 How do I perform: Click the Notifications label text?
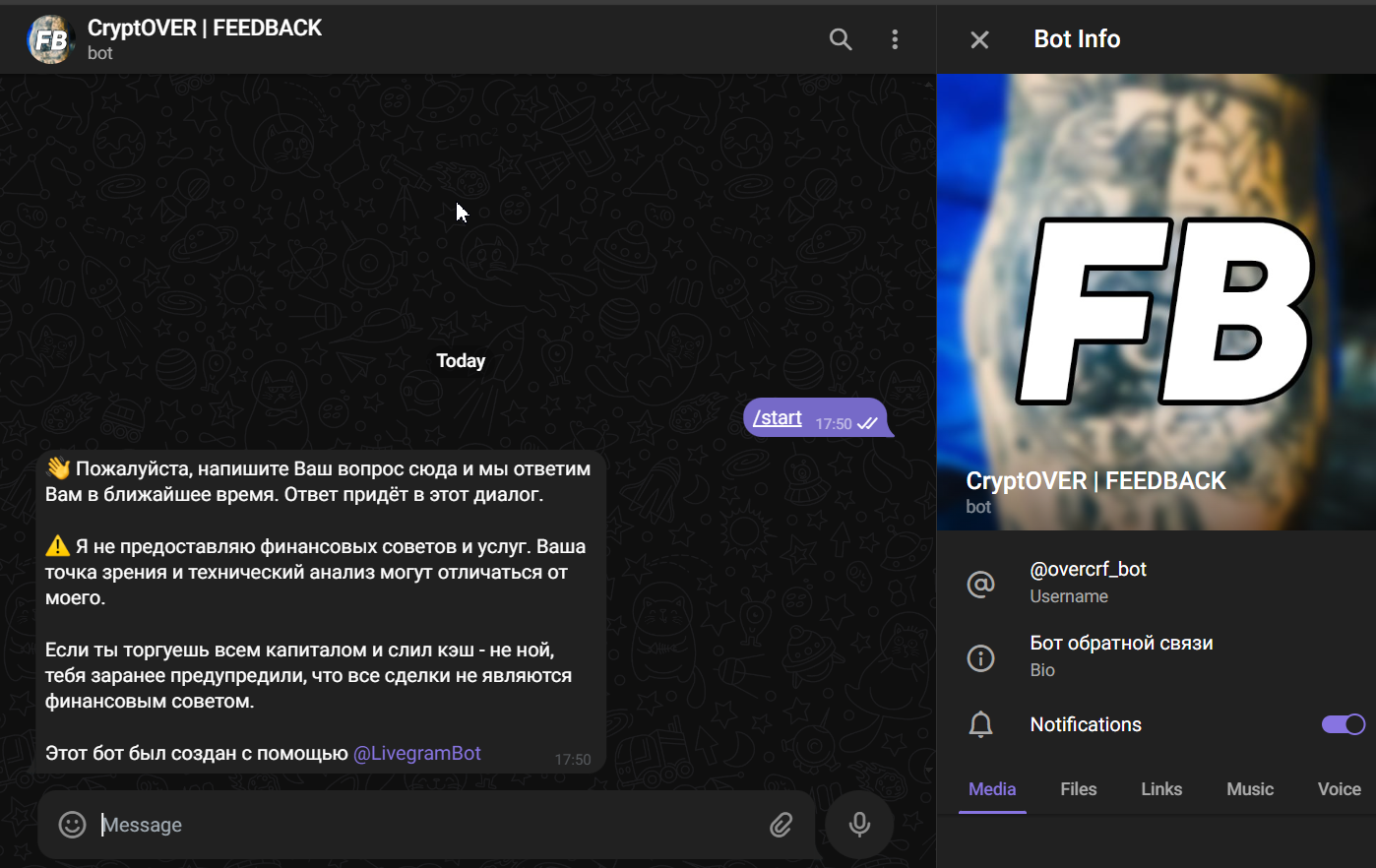tap(1086, 724)
